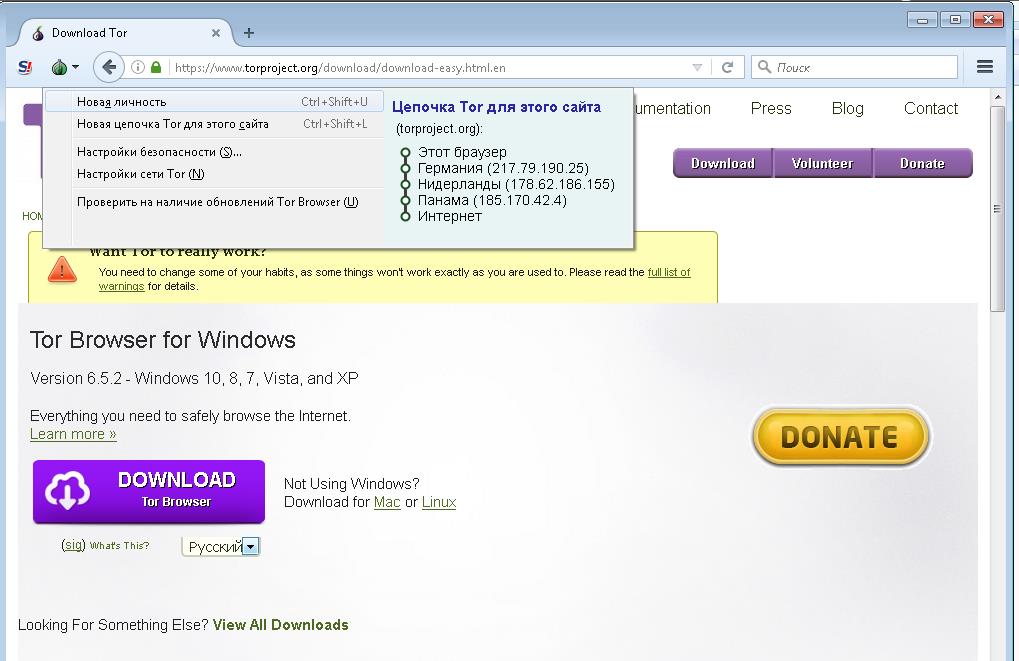Close the browser window
Image resolution: width=1019 pixels, height=661 pixels.
click(x=988, y=19)
